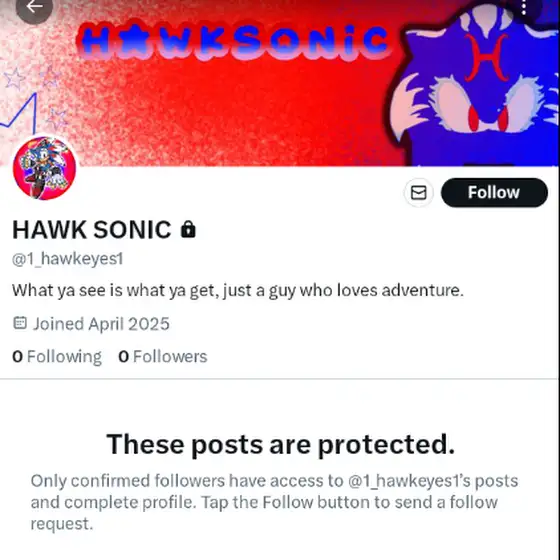
Task: Open the Hawksonic banner header image
Action: click(280, 83)
